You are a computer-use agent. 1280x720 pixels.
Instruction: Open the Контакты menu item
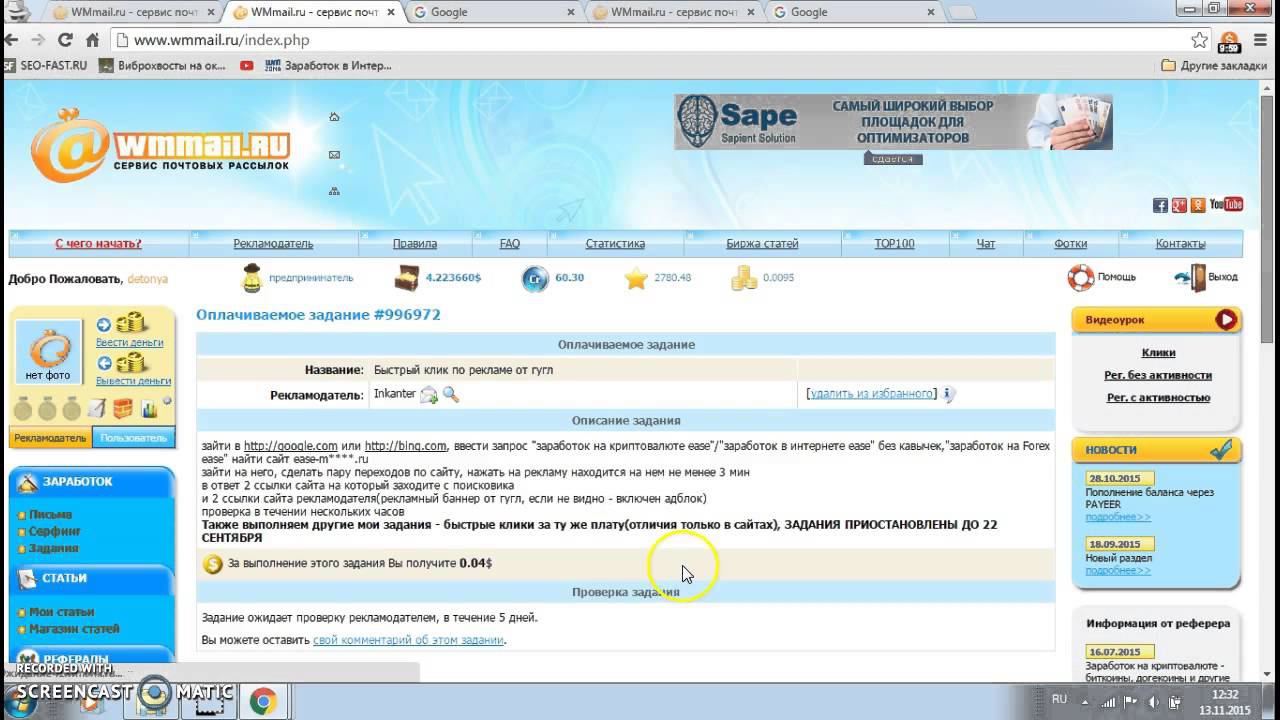[x=1180, y=243]
